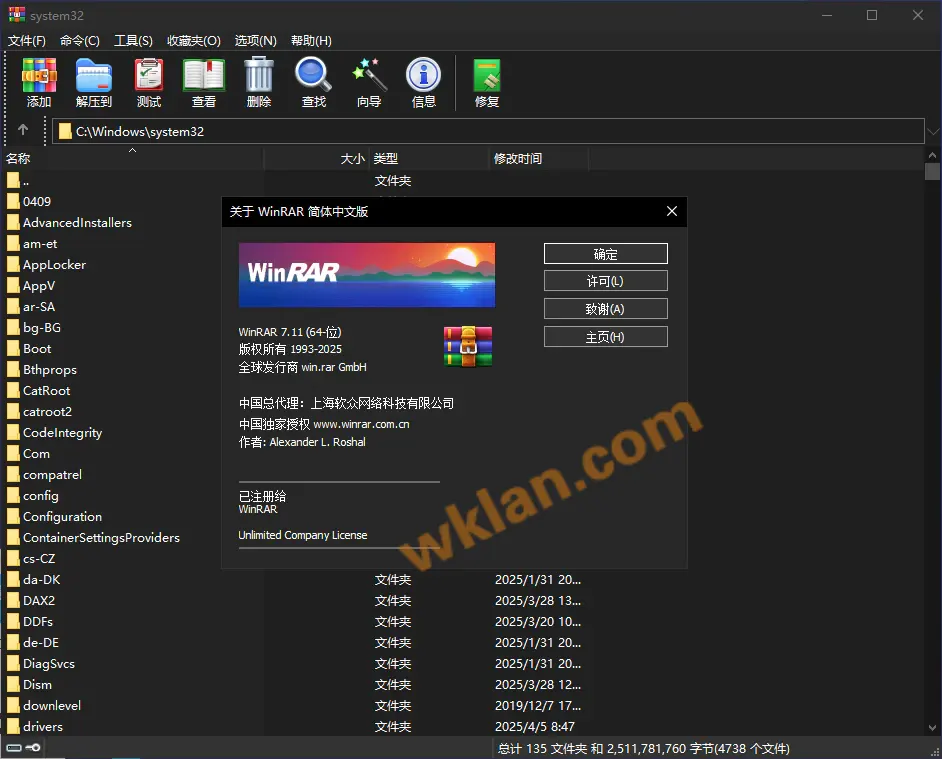The width and height of the screenshot is (942, 759).
Task: Click the Repair (修复) toolbar icon
Action: pyautogui.click(x=487, y=82)
